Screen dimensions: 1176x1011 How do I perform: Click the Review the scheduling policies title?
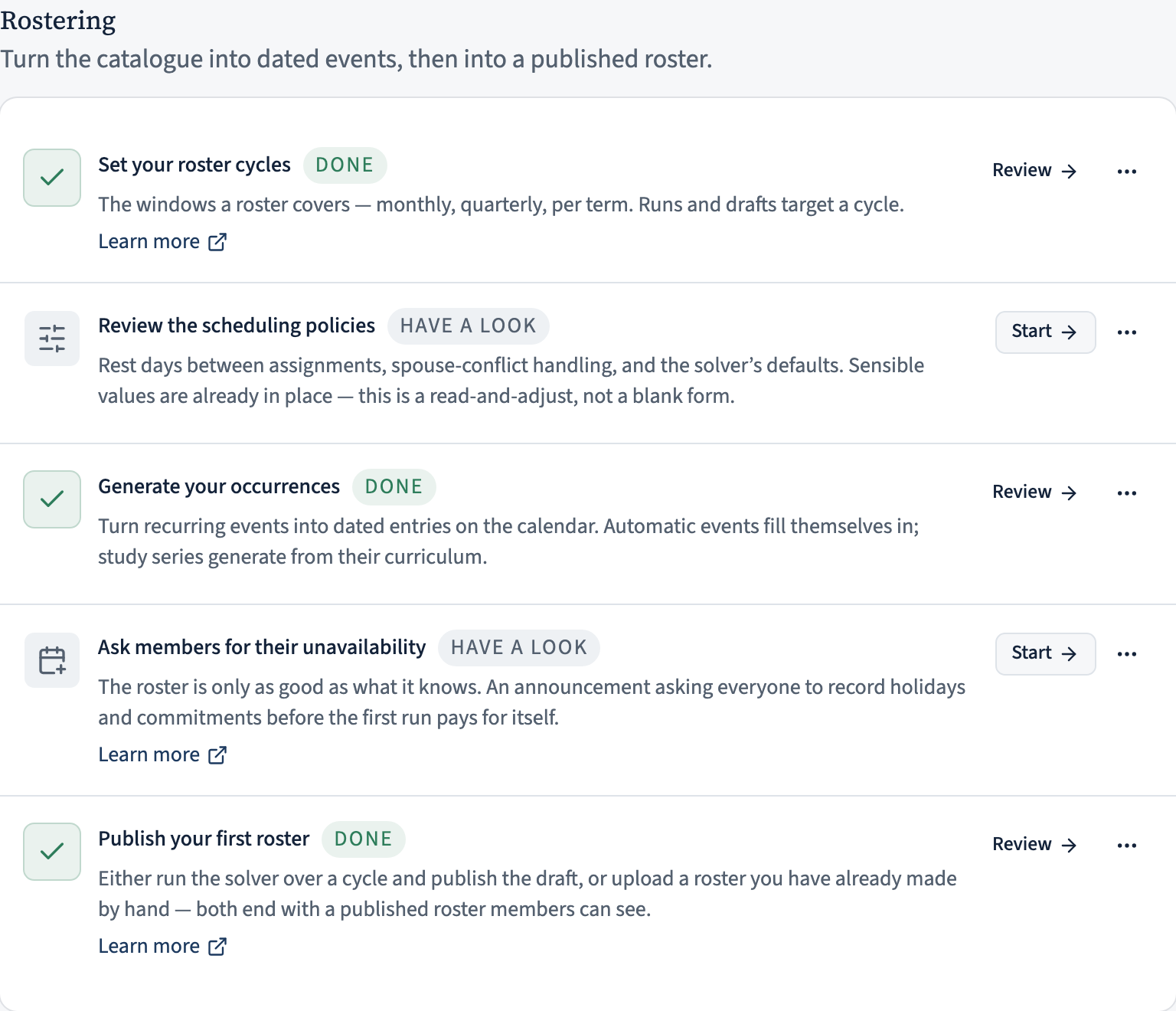coord(237,326)
